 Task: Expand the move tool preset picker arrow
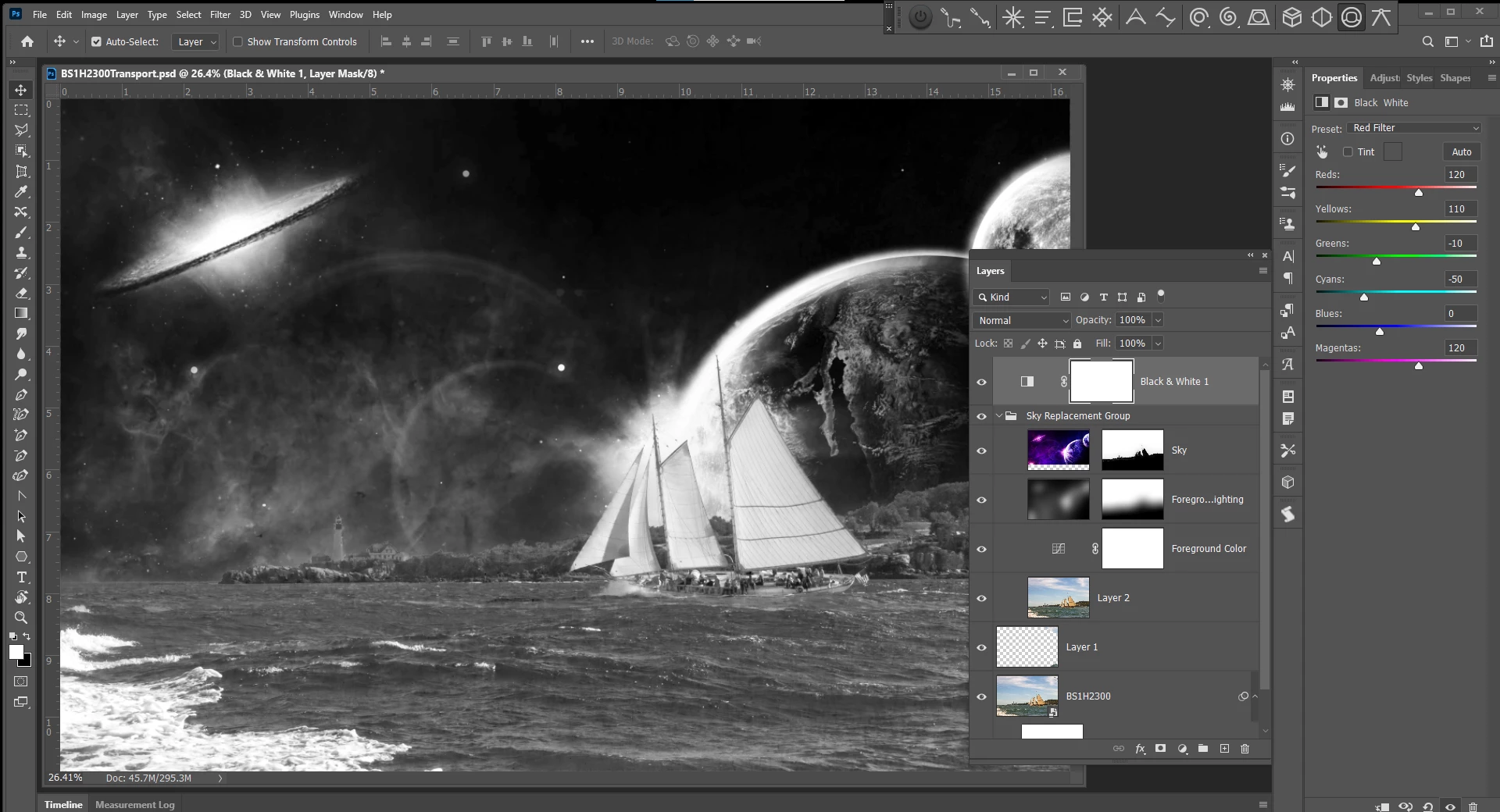coord(76,41)
